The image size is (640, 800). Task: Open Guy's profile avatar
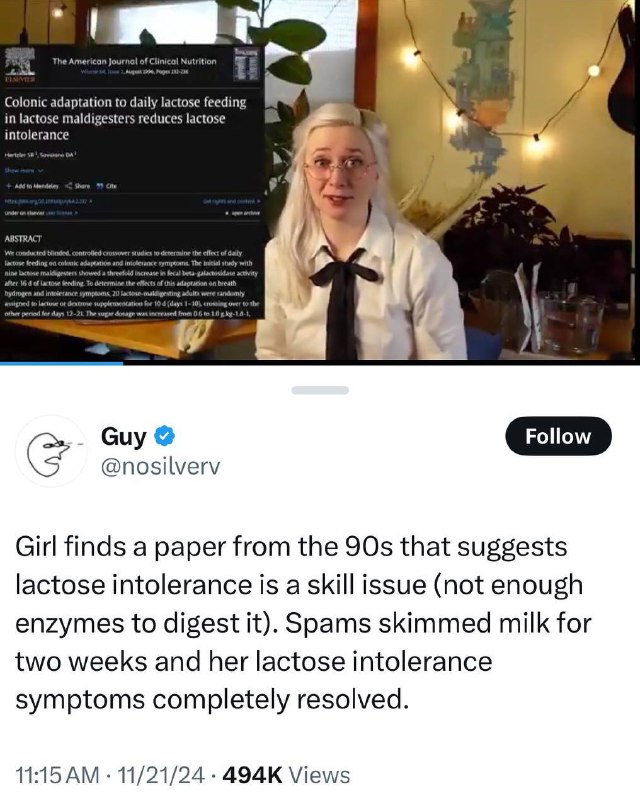51,451
